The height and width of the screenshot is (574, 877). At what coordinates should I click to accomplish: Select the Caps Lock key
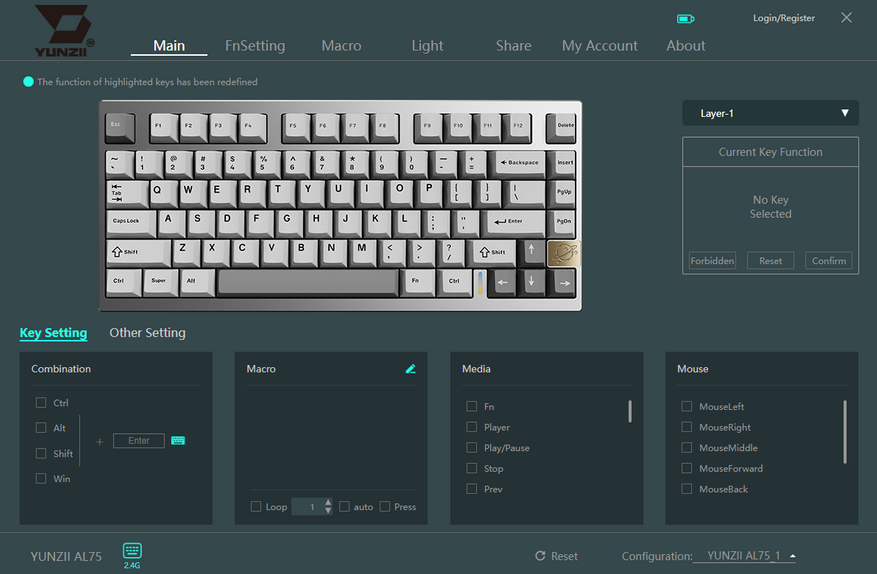pos(131,223)
